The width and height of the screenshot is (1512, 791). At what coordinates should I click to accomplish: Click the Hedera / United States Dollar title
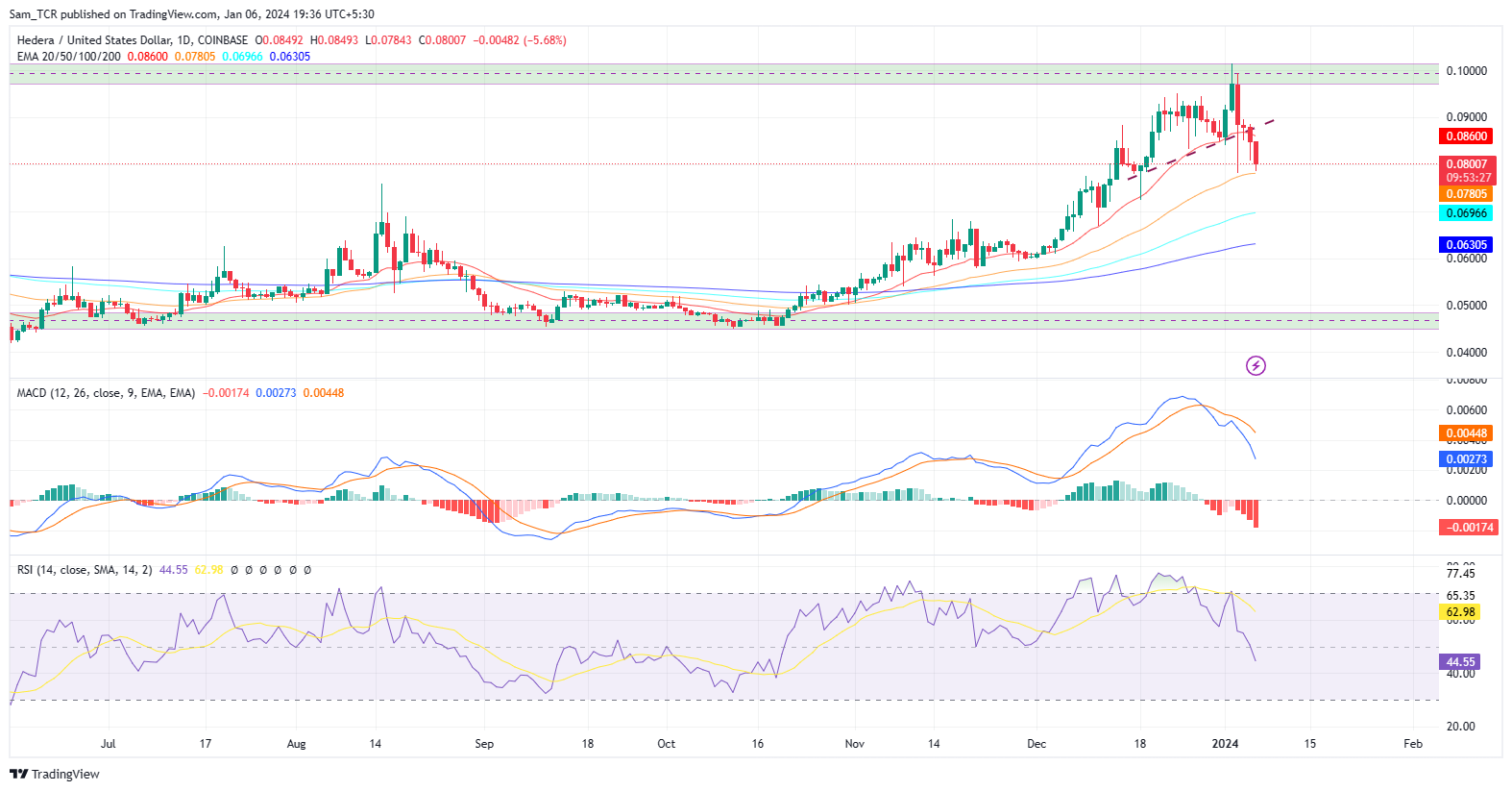tap(93, 40)
